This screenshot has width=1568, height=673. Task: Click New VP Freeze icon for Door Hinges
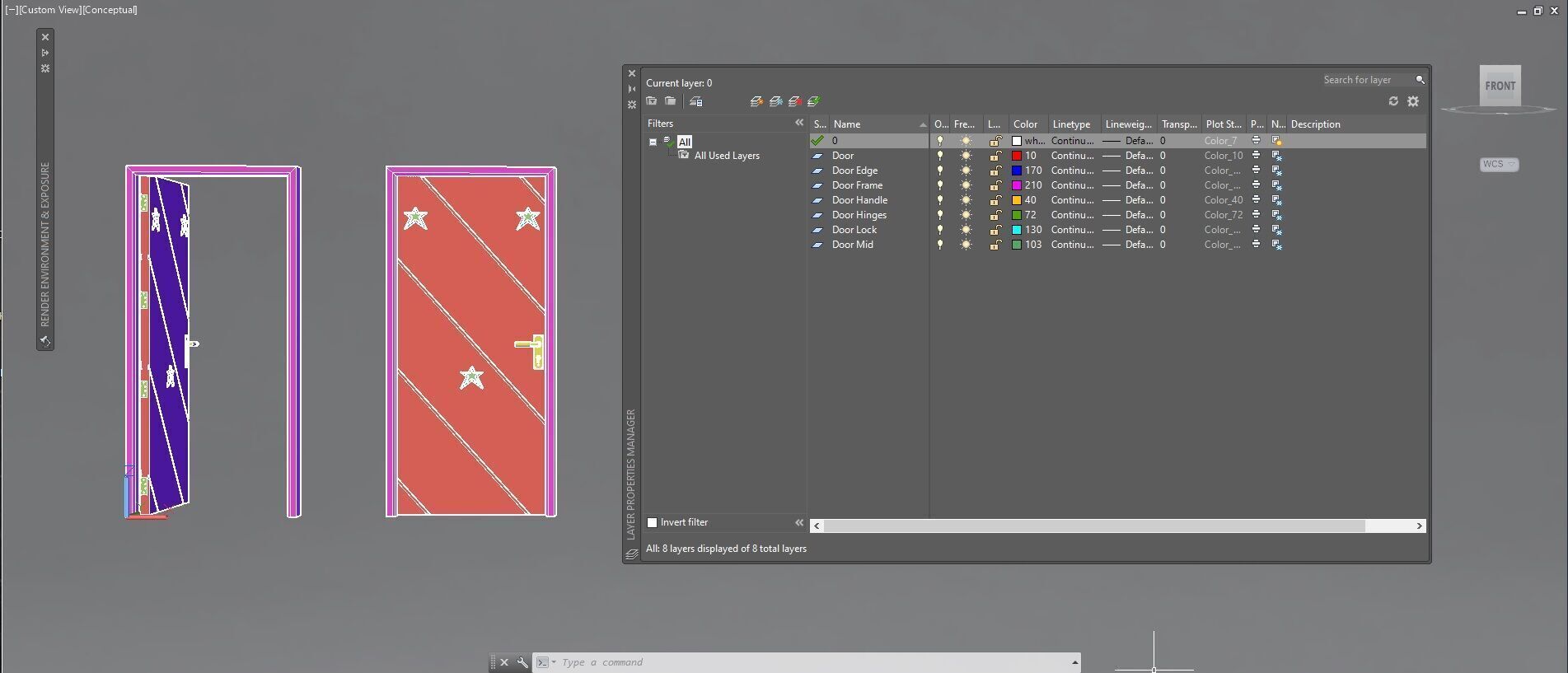(x=1276, y=215)
